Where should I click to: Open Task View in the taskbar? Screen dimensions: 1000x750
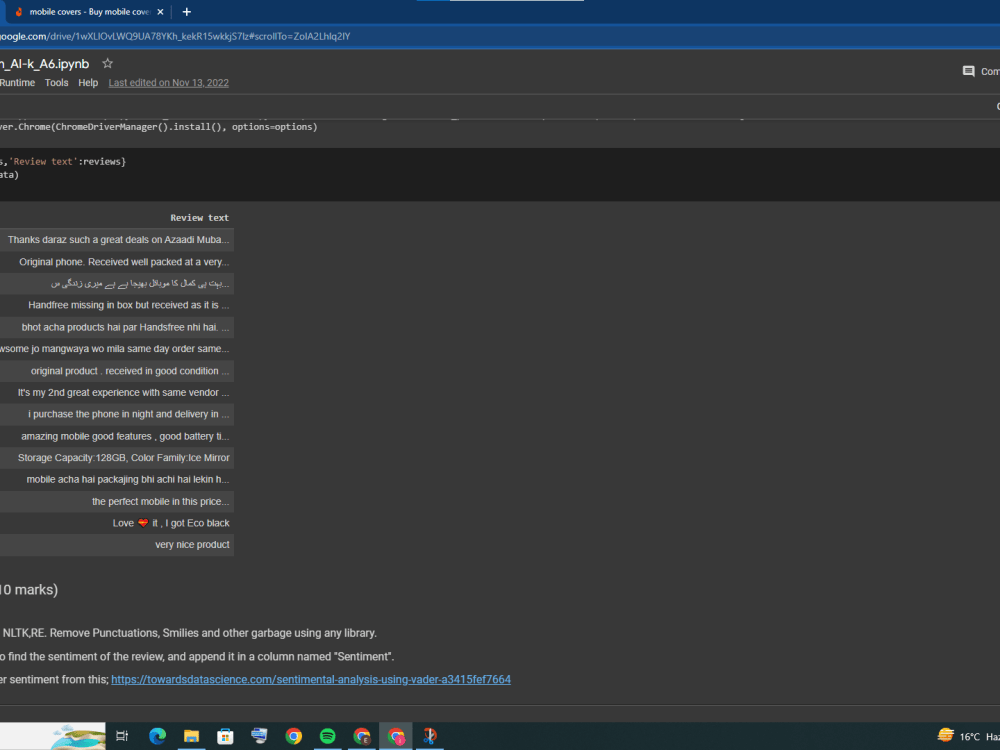122,736
